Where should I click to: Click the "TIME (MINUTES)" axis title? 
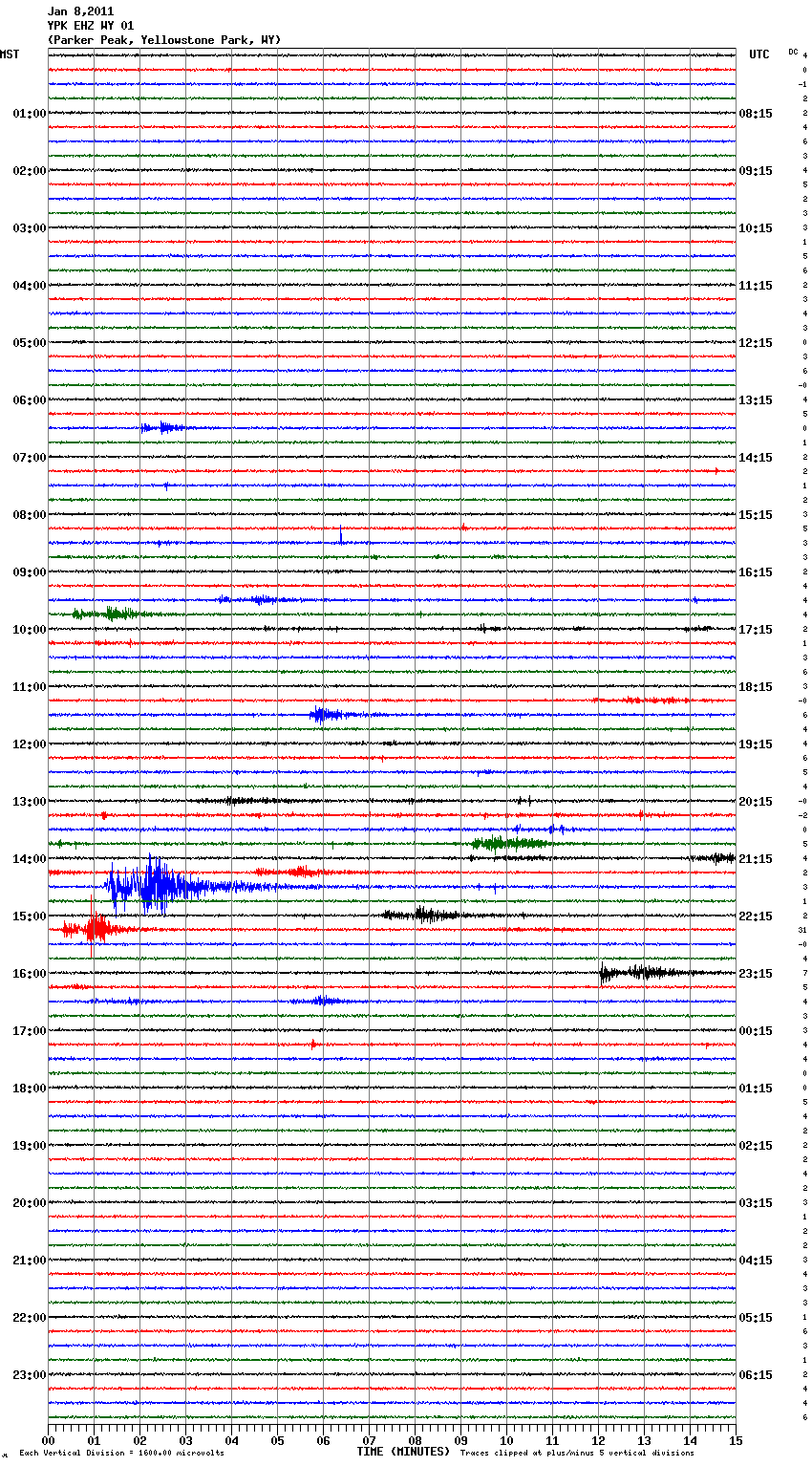[403, 1452]
